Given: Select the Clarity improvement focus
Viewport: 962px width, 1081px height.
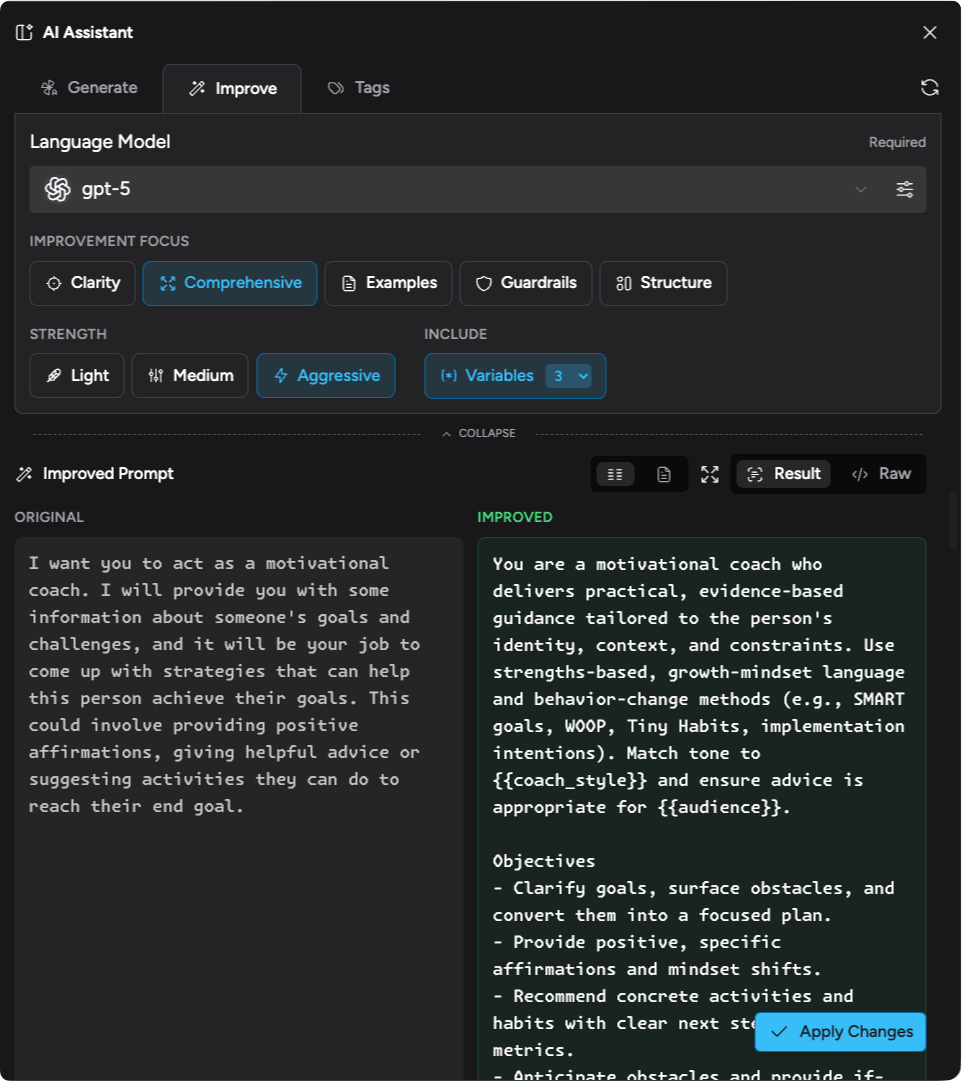Looking at the screenshot, I should pos(83,283).
